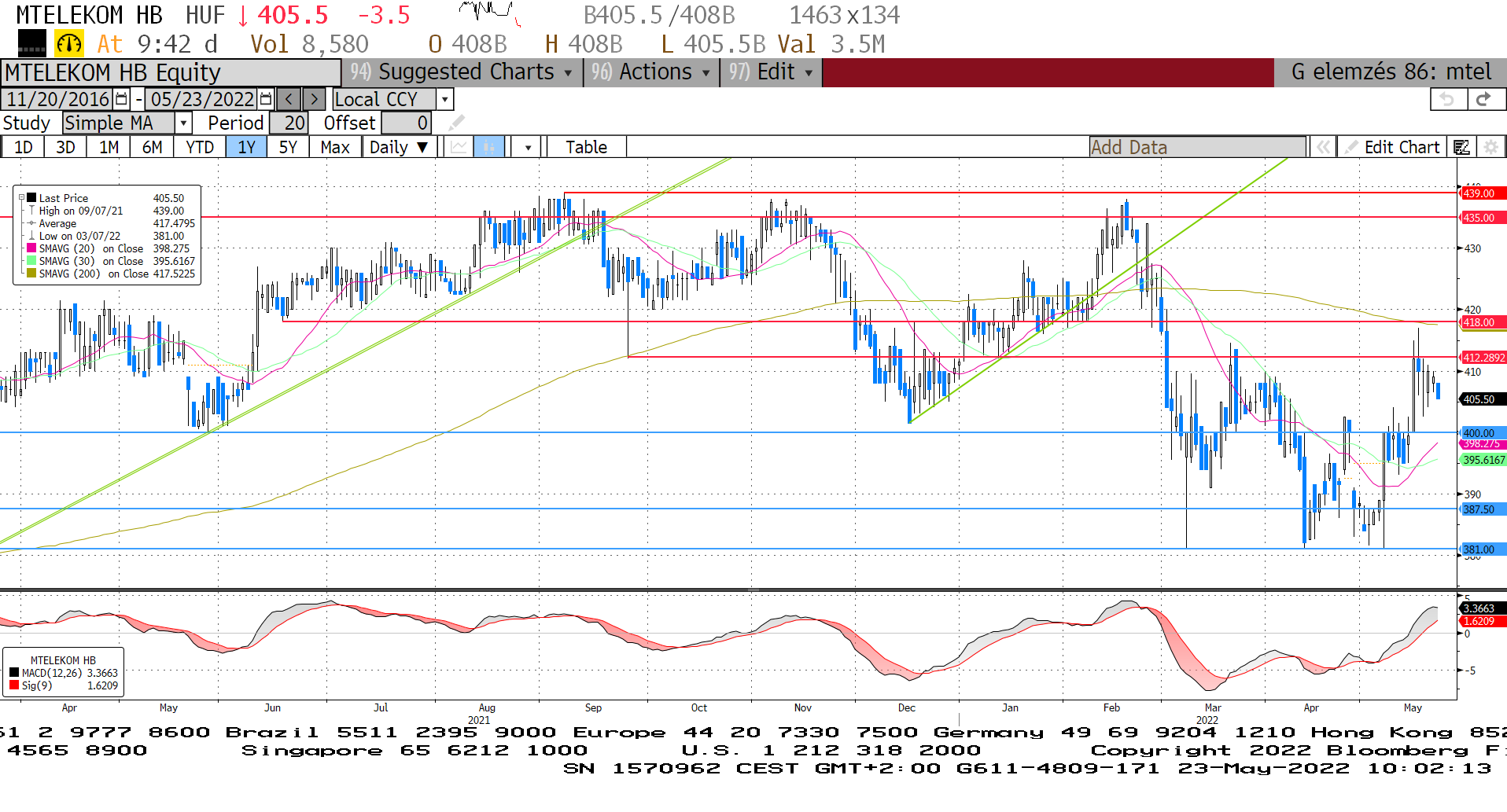This screenshot has height=812, width=1507.
Task: Click the 418.00 red price level label
Action: pos(1482,322)
